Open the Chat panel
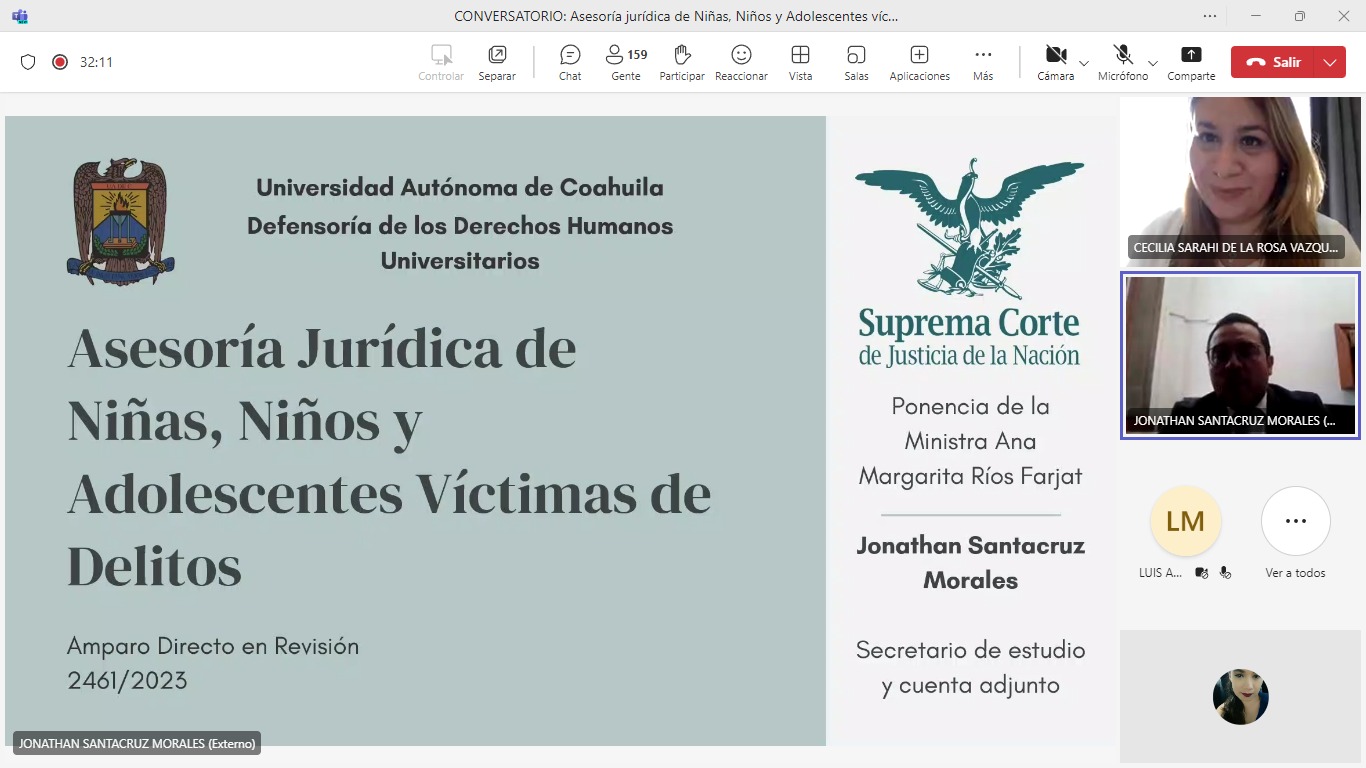 click(x=570, y=62)
